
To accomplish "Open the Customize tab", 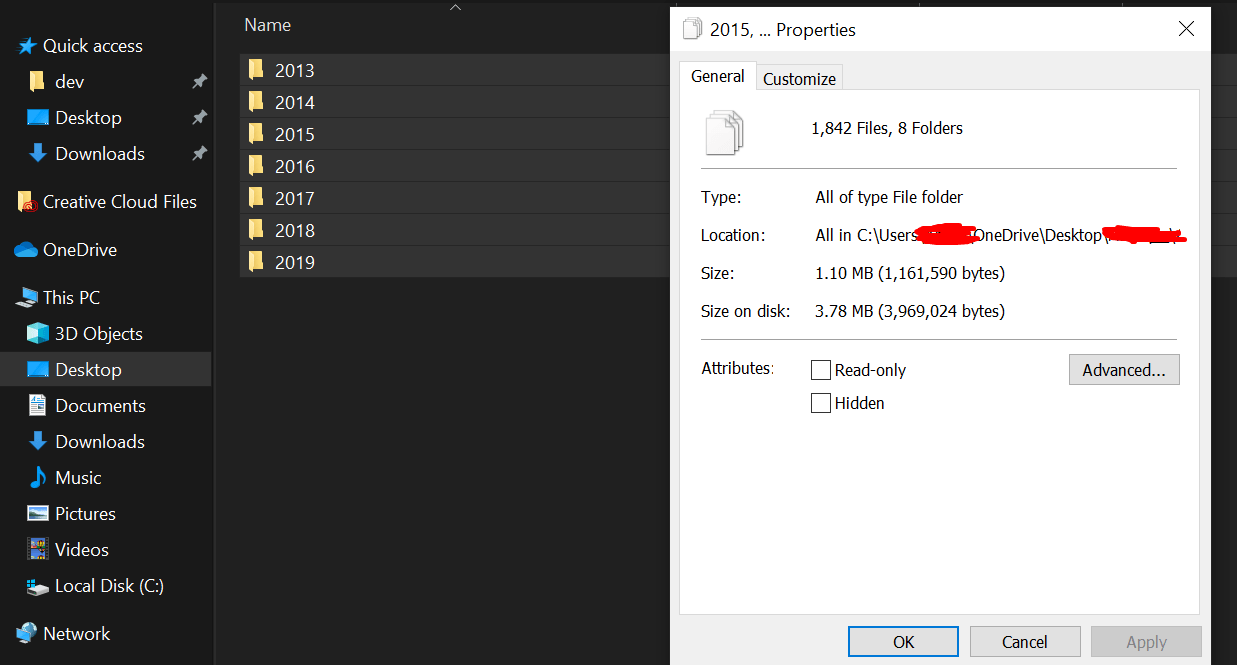I will 799,79.
